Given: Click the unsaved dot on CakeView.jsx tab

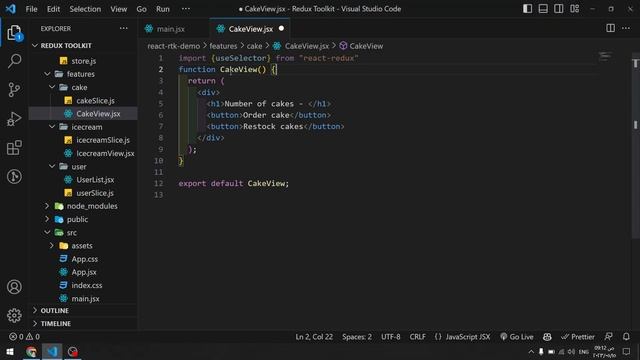Looking at the screenshot, I should tap(281, 29).
